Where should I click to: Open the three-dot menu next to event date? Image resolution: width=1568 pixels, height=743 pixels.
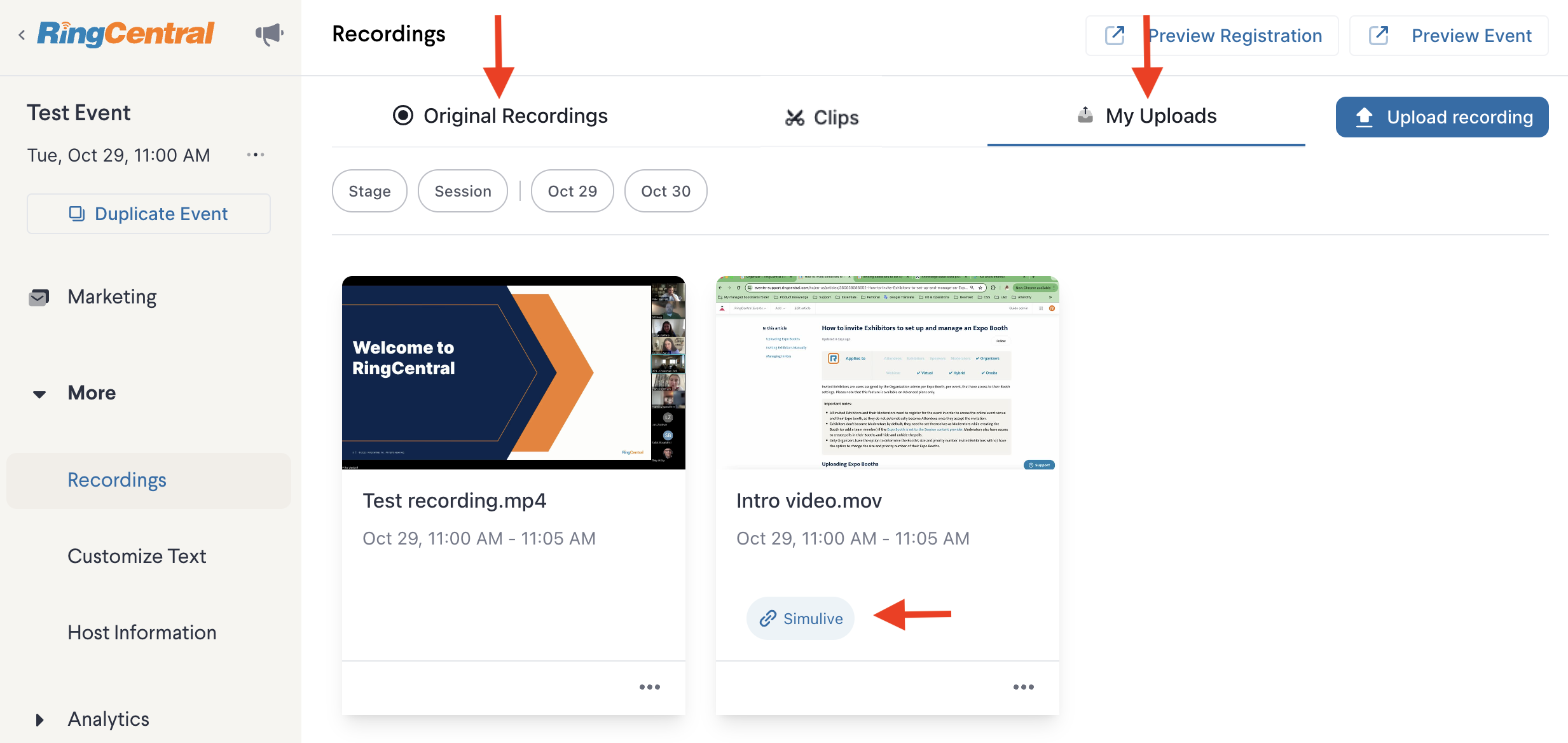tap(256, 155)
